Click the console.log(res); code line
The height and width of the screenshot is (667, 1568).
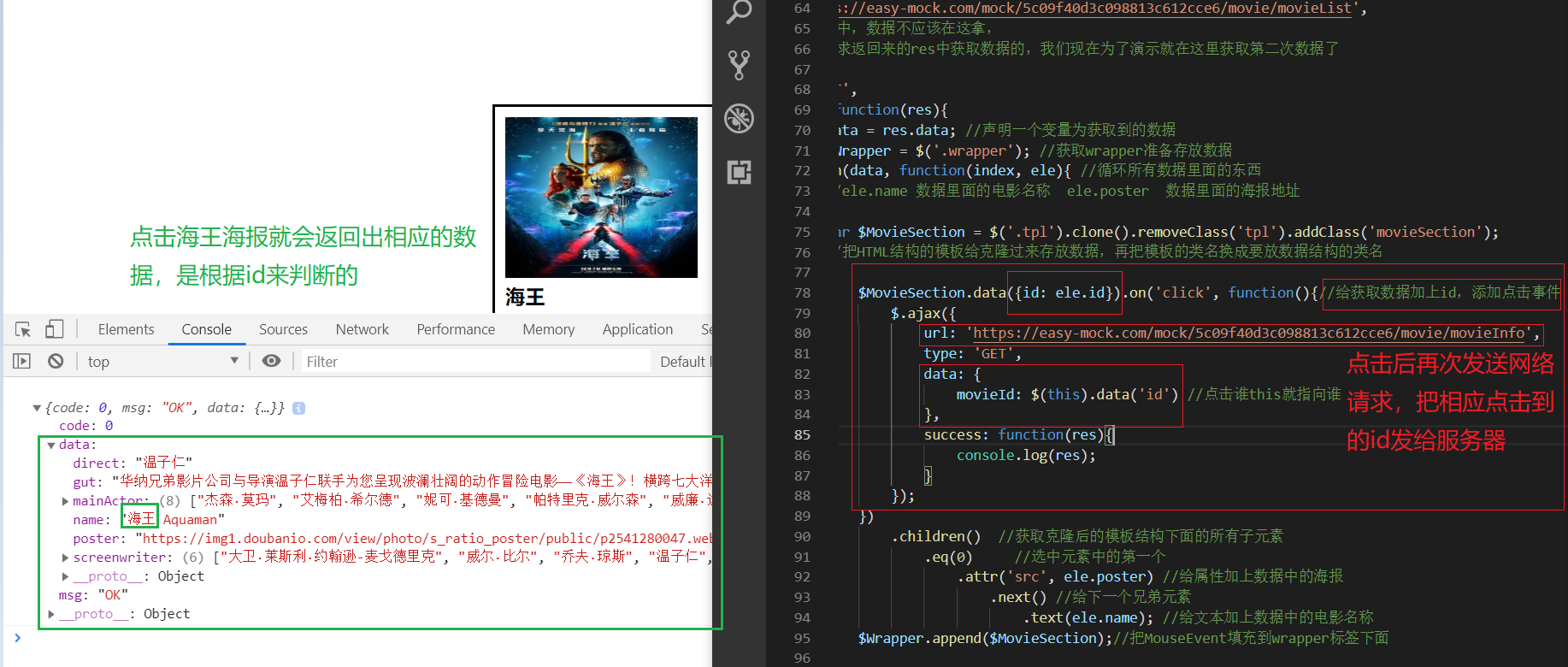coord(1026,455)
